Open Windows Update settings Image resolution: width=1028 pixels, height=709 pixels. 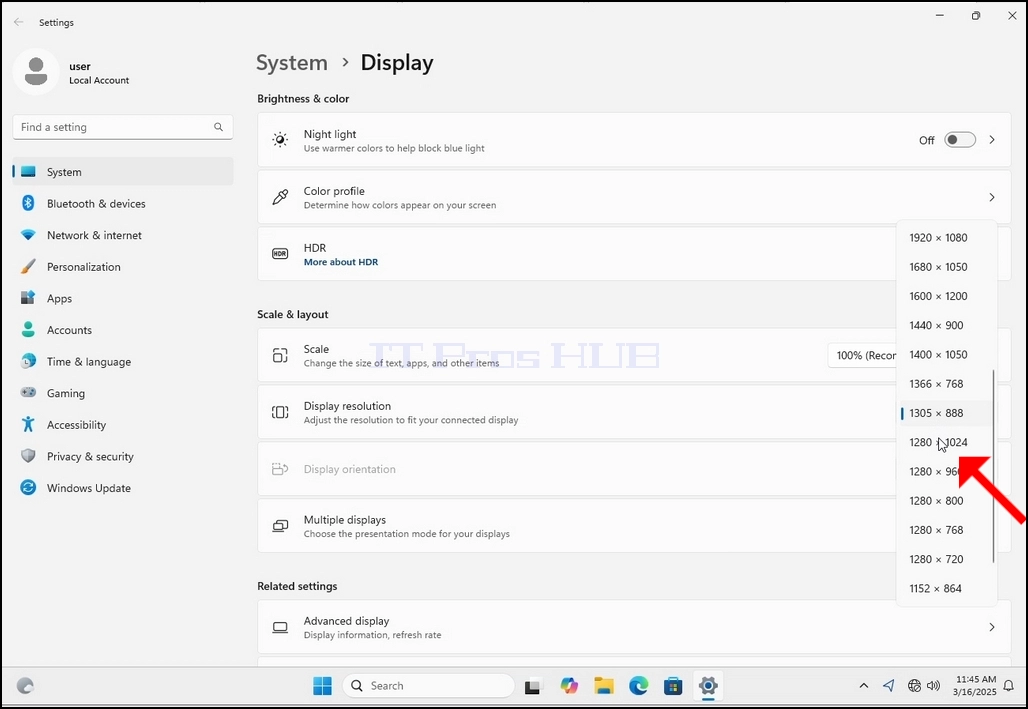pos(123,488)
